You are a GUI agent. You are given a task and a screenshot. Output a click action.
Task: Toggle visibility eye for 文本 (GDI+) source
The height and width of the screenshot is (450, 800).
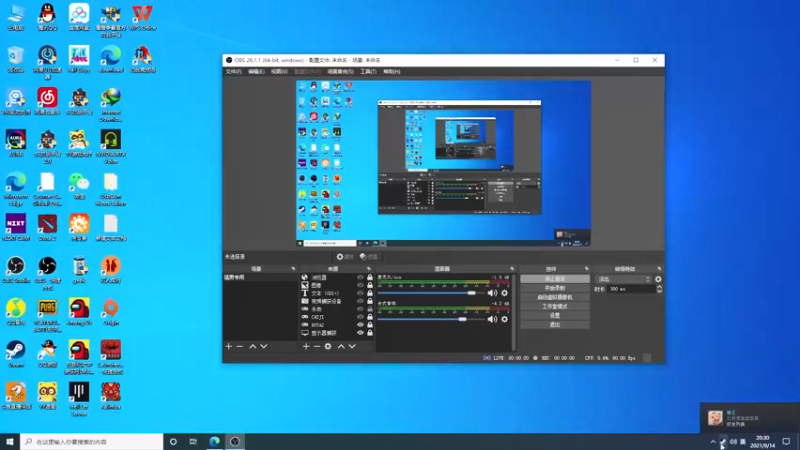point(360,293)
